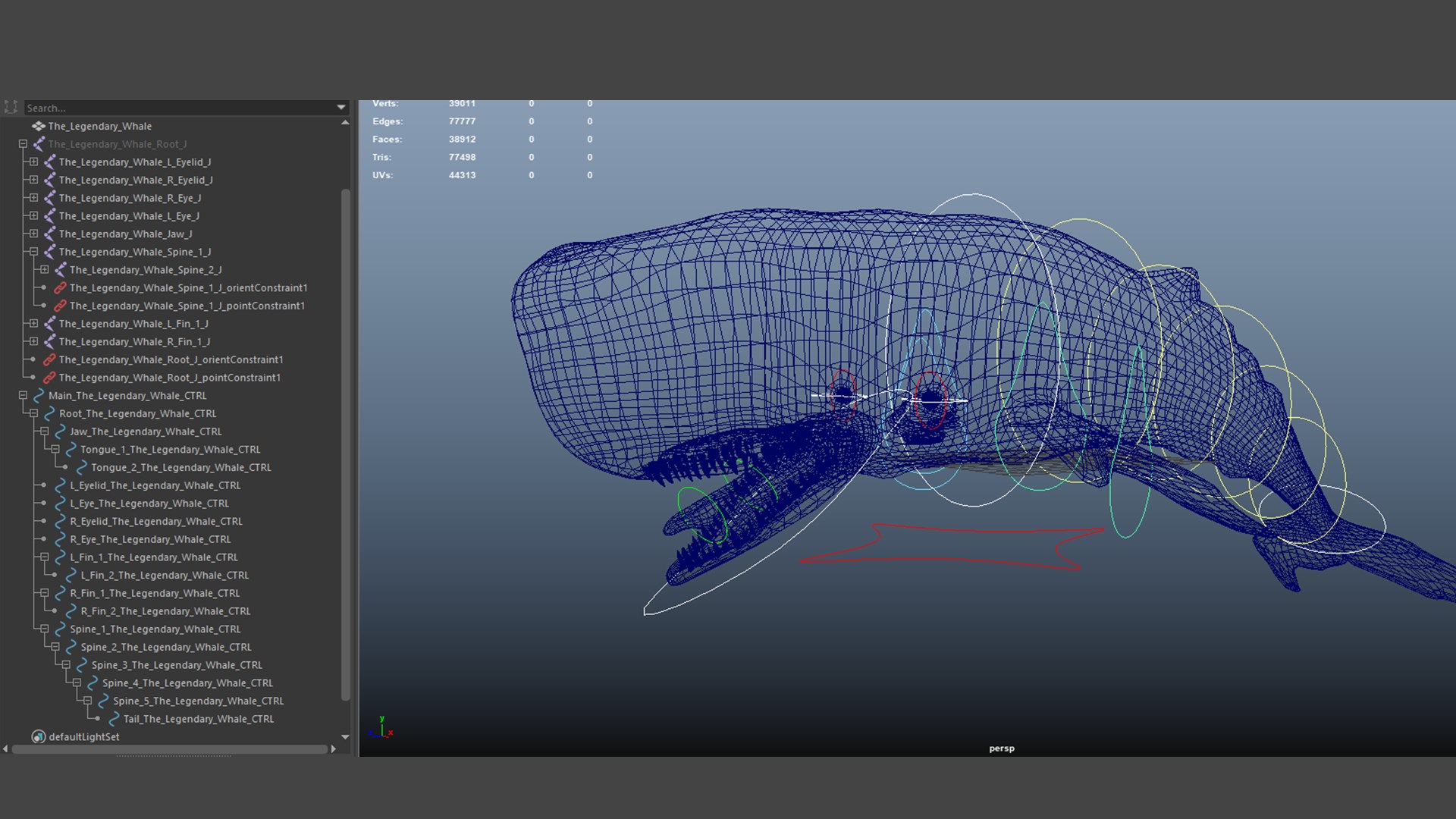Click curve icon of Tail_The_Legendary_Whale_CTRL
The image size is (1456, 819).
114,719
